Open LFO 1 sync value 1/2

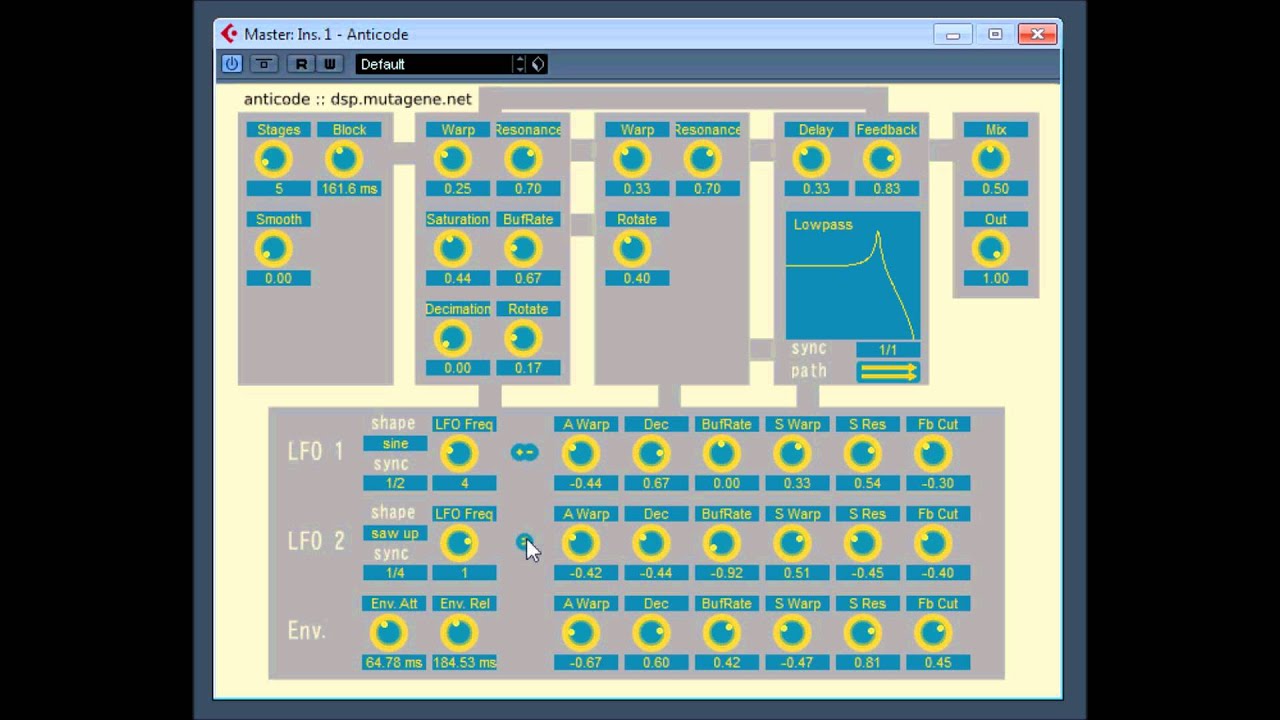395,483
